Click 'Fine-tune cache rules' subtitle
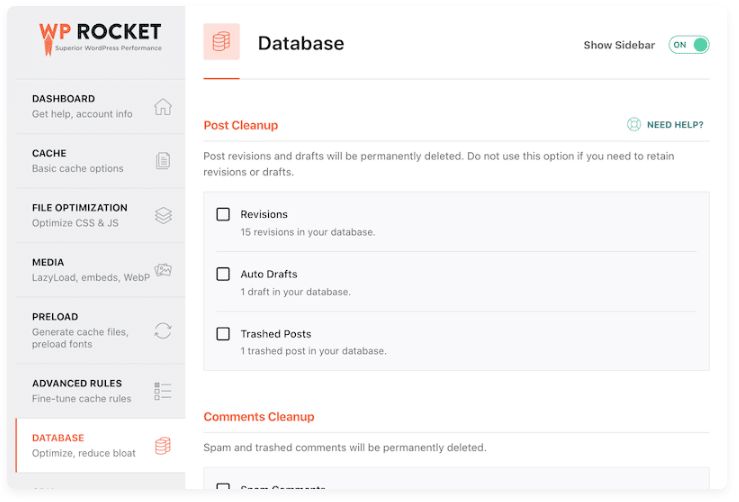The height and width of the screenshot is (502, 739). [82, 399]
